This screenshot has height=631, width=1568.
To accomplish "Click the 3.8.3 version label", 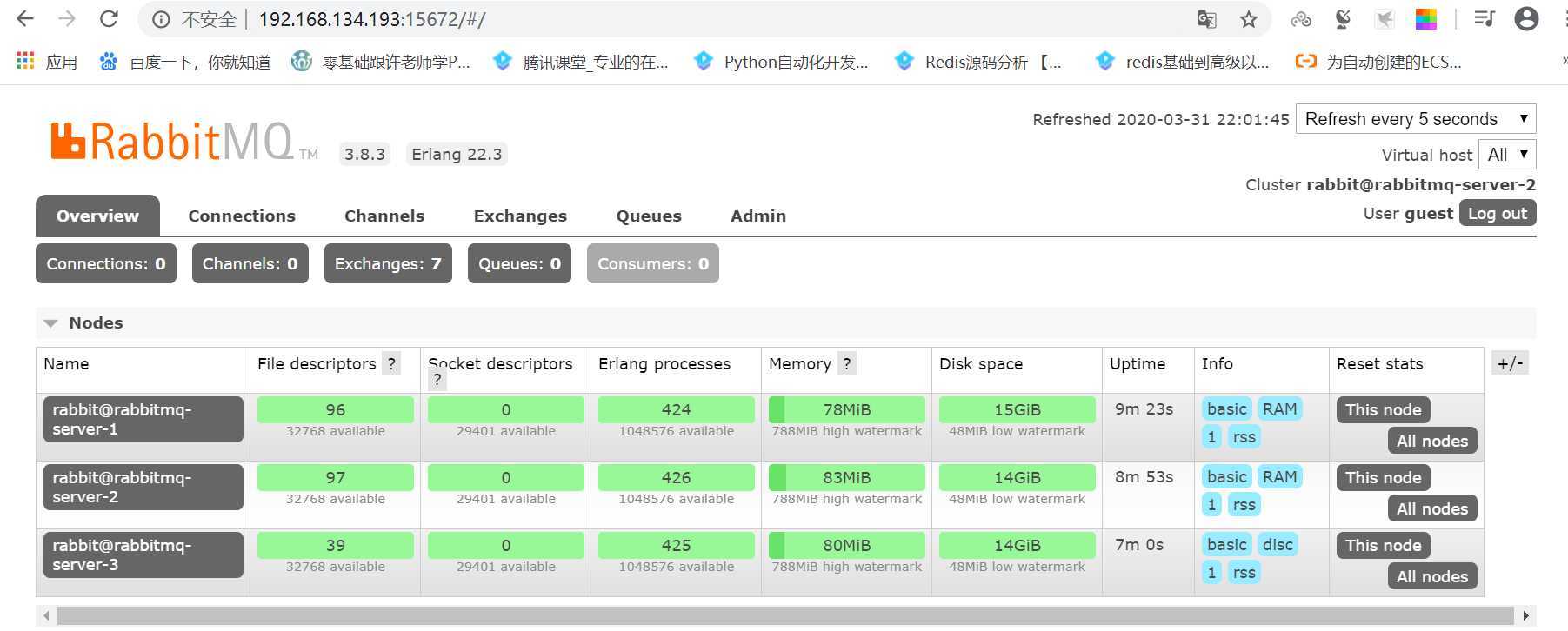I will (x=364, y=154).
